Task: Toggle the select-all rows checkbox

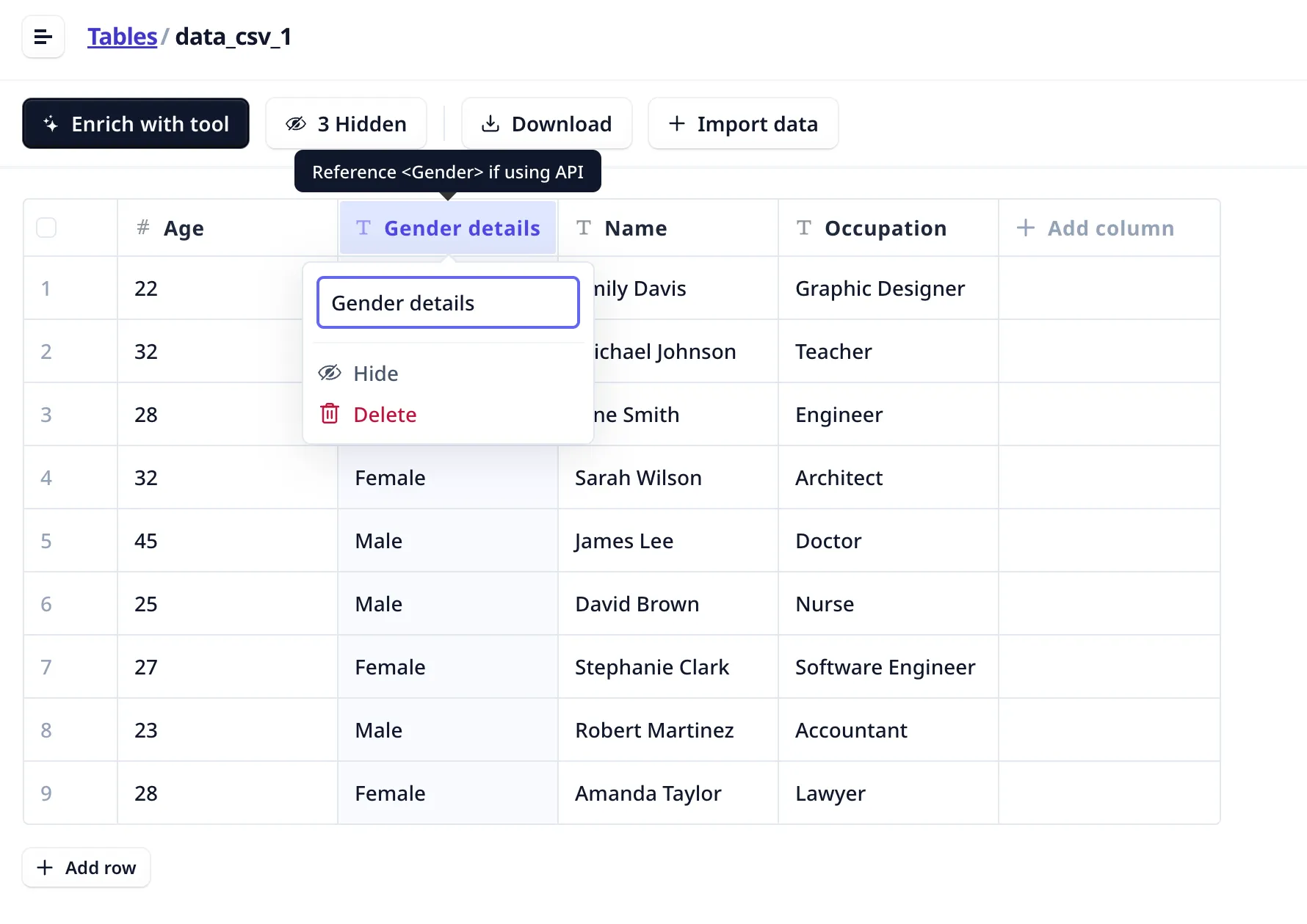Action: tap(46, 228)
